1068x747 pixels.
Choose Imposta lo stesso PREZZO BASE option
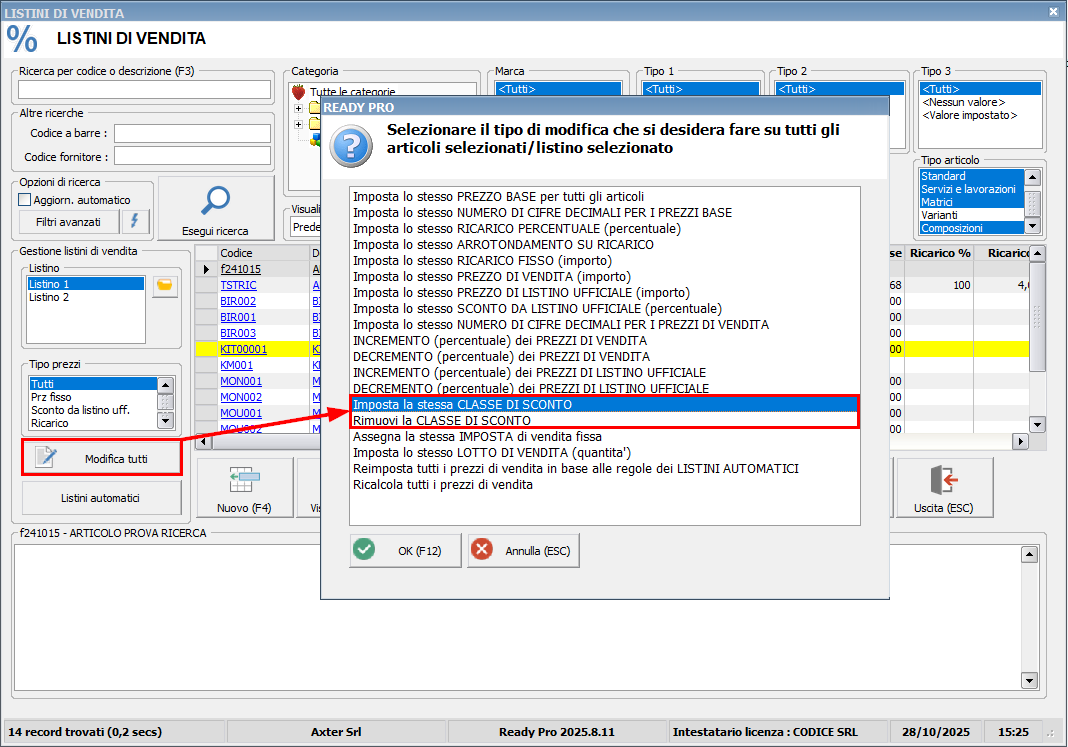[499, 197]
